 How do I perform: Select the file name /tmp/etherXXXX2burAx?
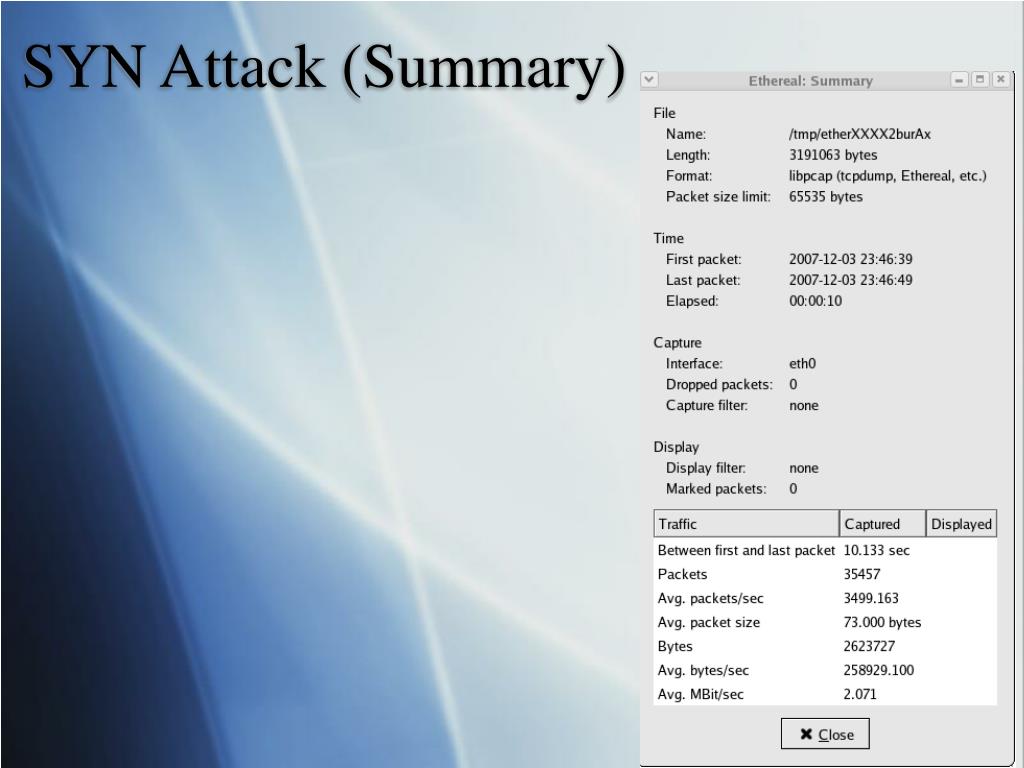(x=859, y=134)
